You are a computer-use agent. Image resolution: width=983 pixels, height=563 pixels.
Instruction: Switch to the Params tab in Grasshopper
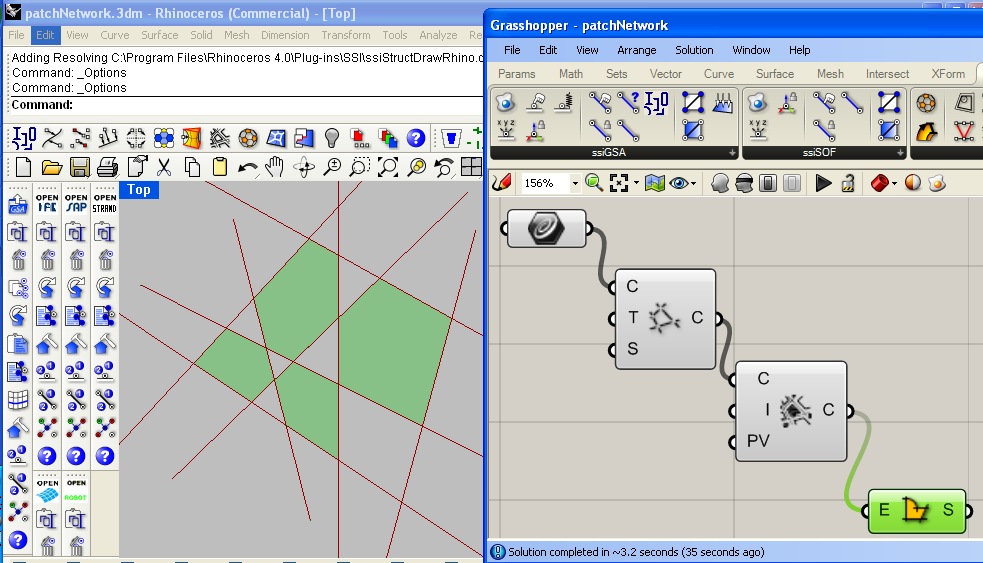(517, 74)
